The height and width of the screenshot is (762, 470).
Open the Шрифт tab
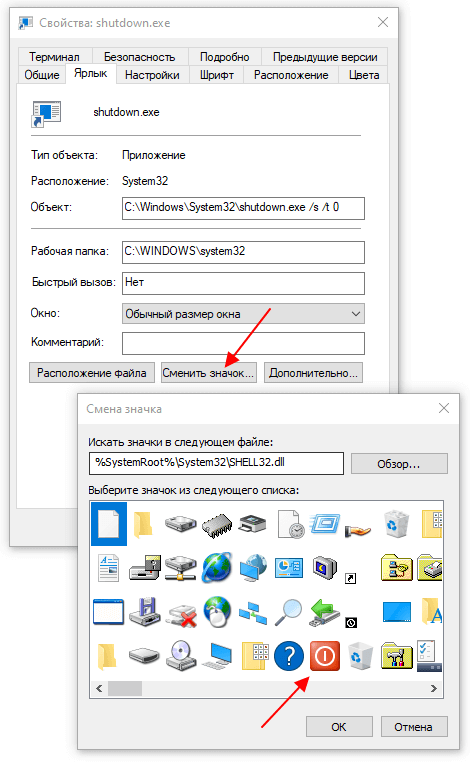(217, 75)
